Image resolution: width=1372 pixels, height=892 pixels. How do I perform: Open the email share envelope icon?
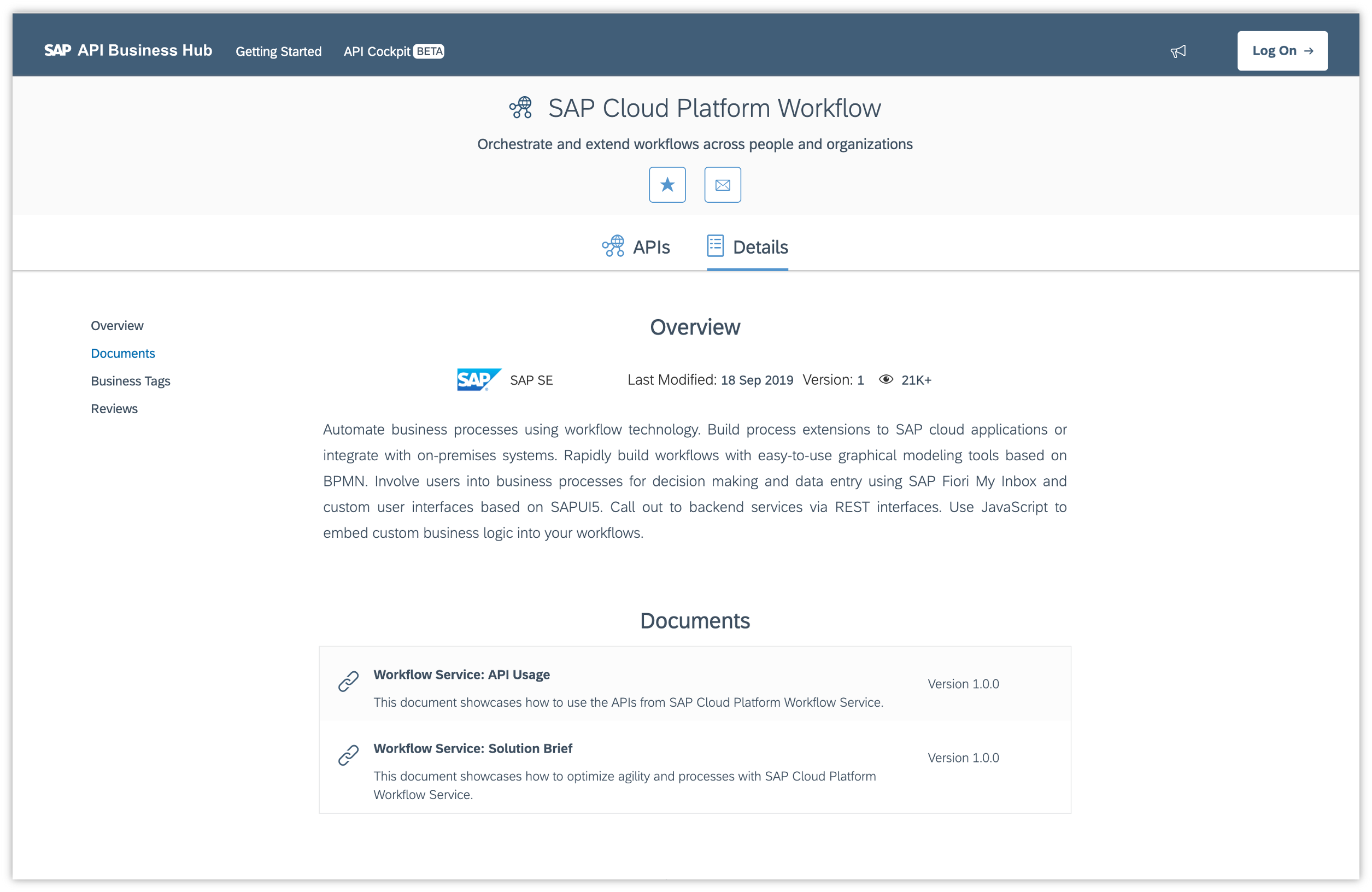pos(722,185)
